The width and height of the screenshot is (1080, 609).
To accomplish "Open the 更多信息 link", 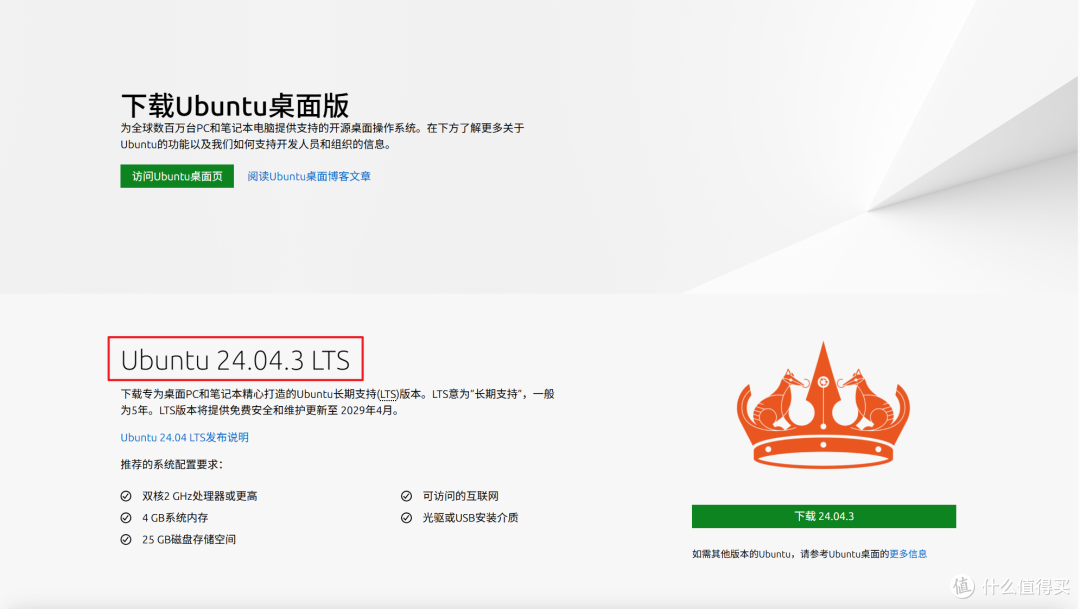I will coord(908,554).
